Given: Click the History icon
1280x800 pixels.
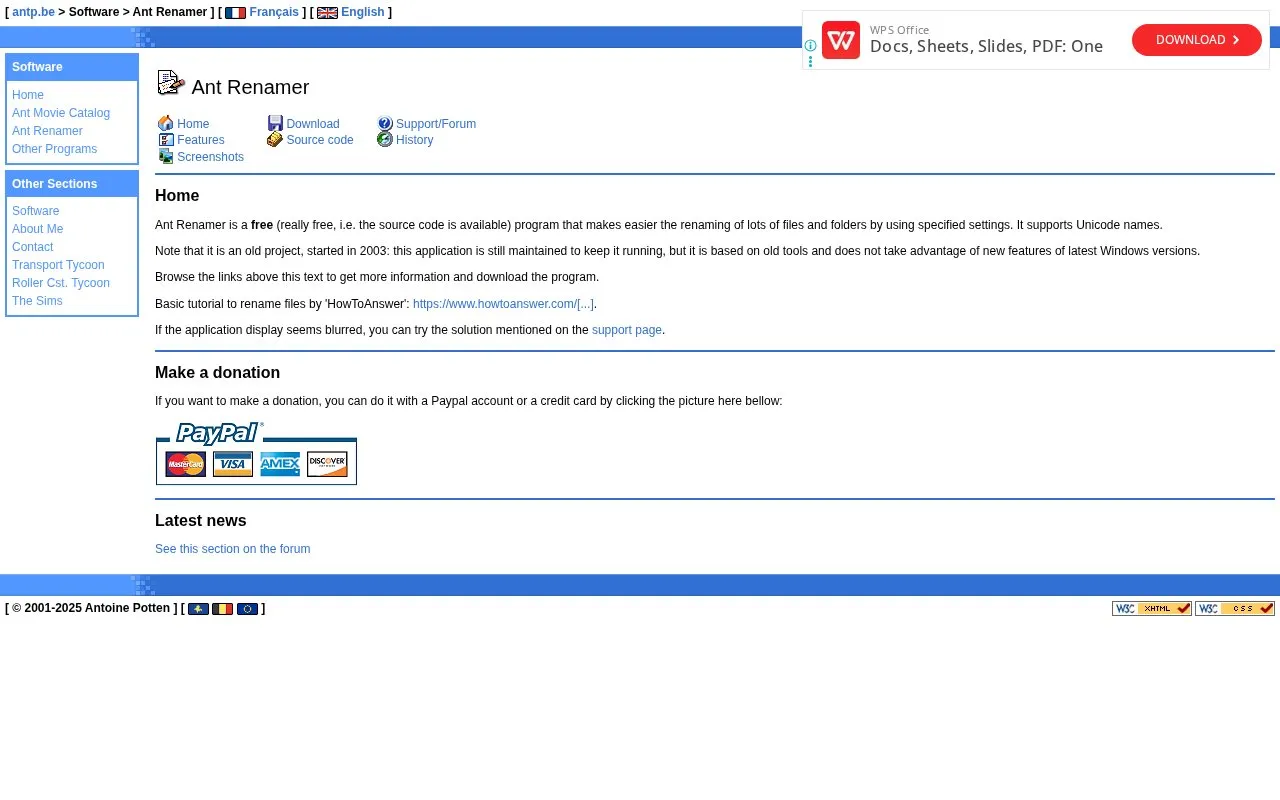Looking at the screenshot, I should pyautogui.click(x=385, y=140).
